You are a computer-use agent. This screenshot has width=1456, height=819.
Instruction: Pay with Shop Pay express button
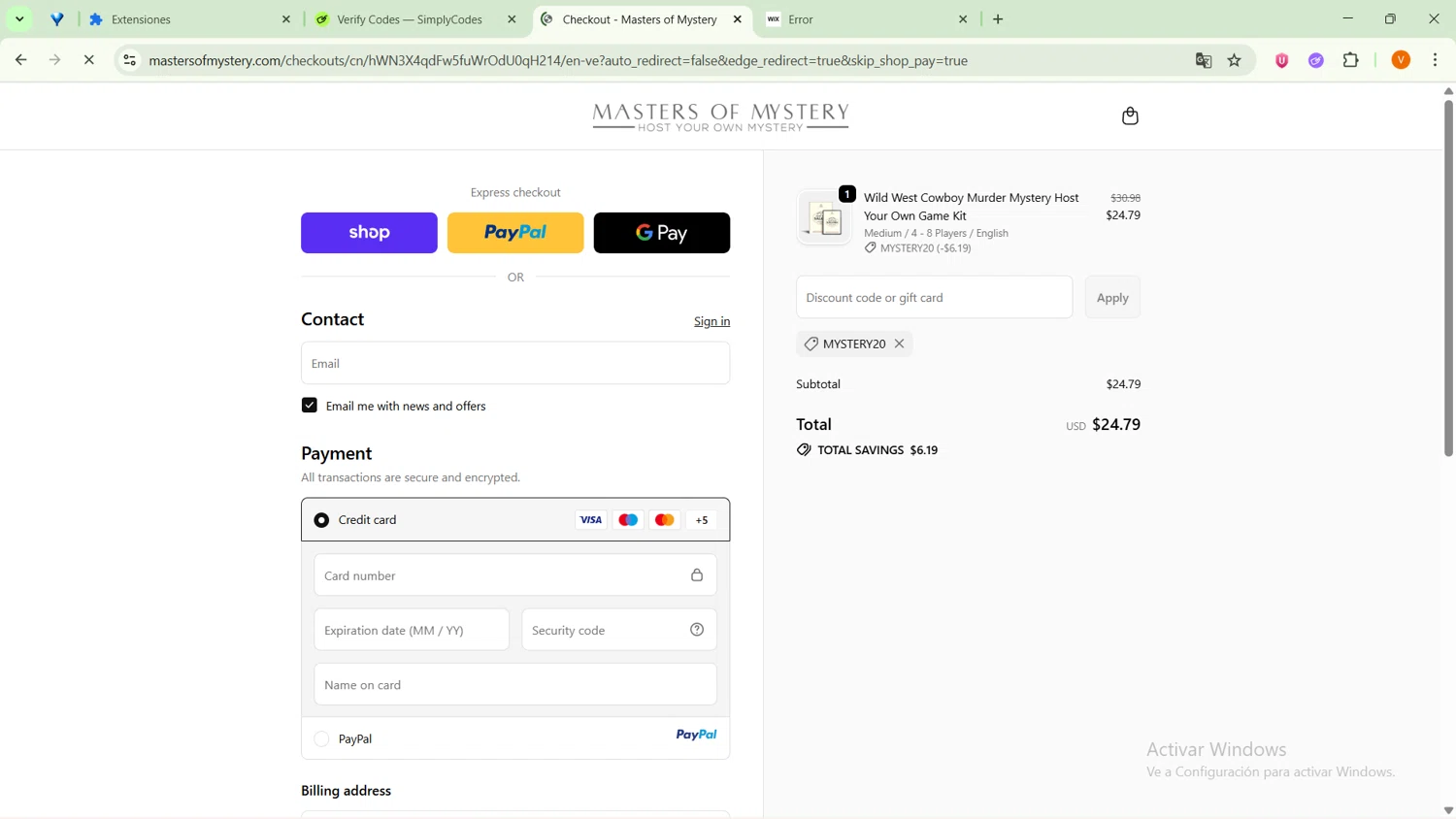coord(369,233)
